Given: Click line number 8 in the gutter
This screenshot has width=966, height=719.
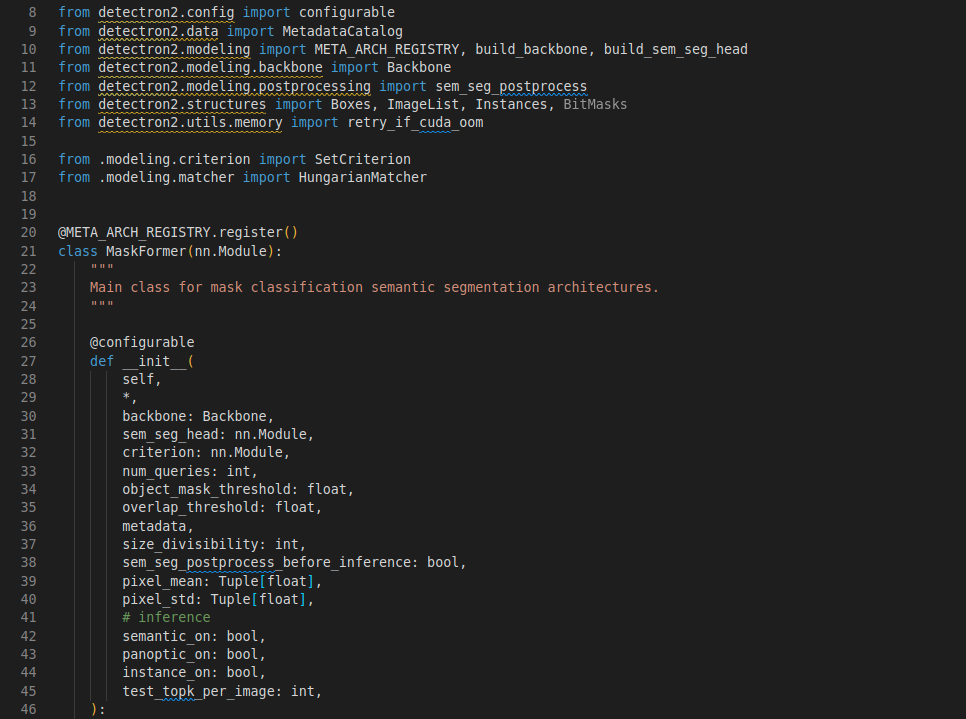Looking at the screenshot, I should [x=33, y=13].
